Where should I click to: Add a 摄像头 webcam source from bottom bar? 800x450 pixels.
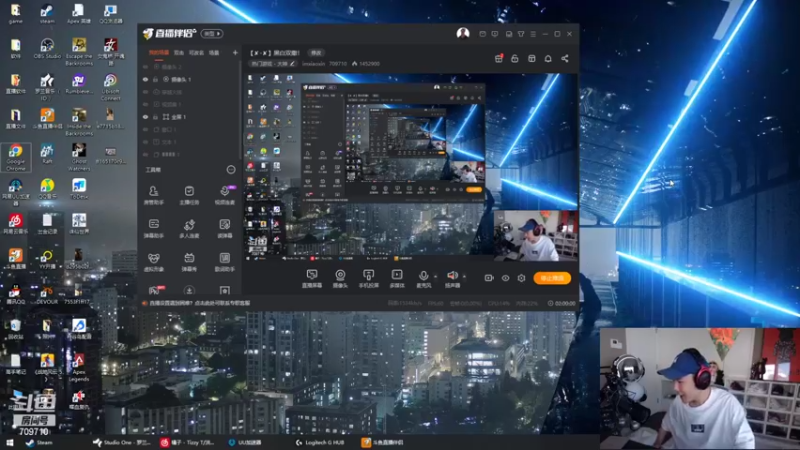click(x=340, y=279)
